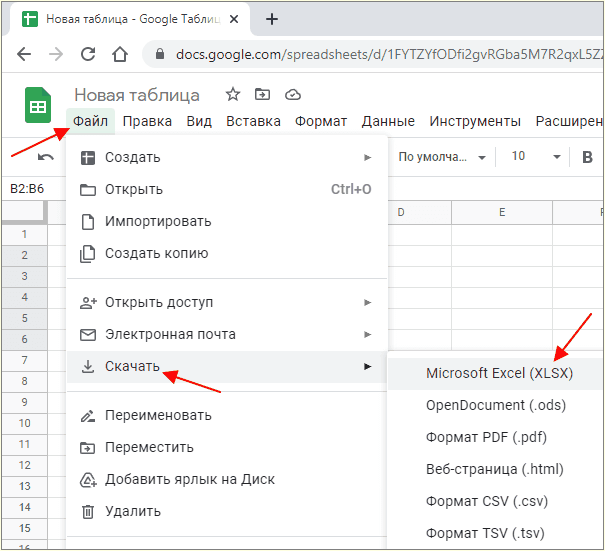This screenshot has height=551, width=605.
Task: Click the Google Sheets home logo
Action: pos(38,105)
